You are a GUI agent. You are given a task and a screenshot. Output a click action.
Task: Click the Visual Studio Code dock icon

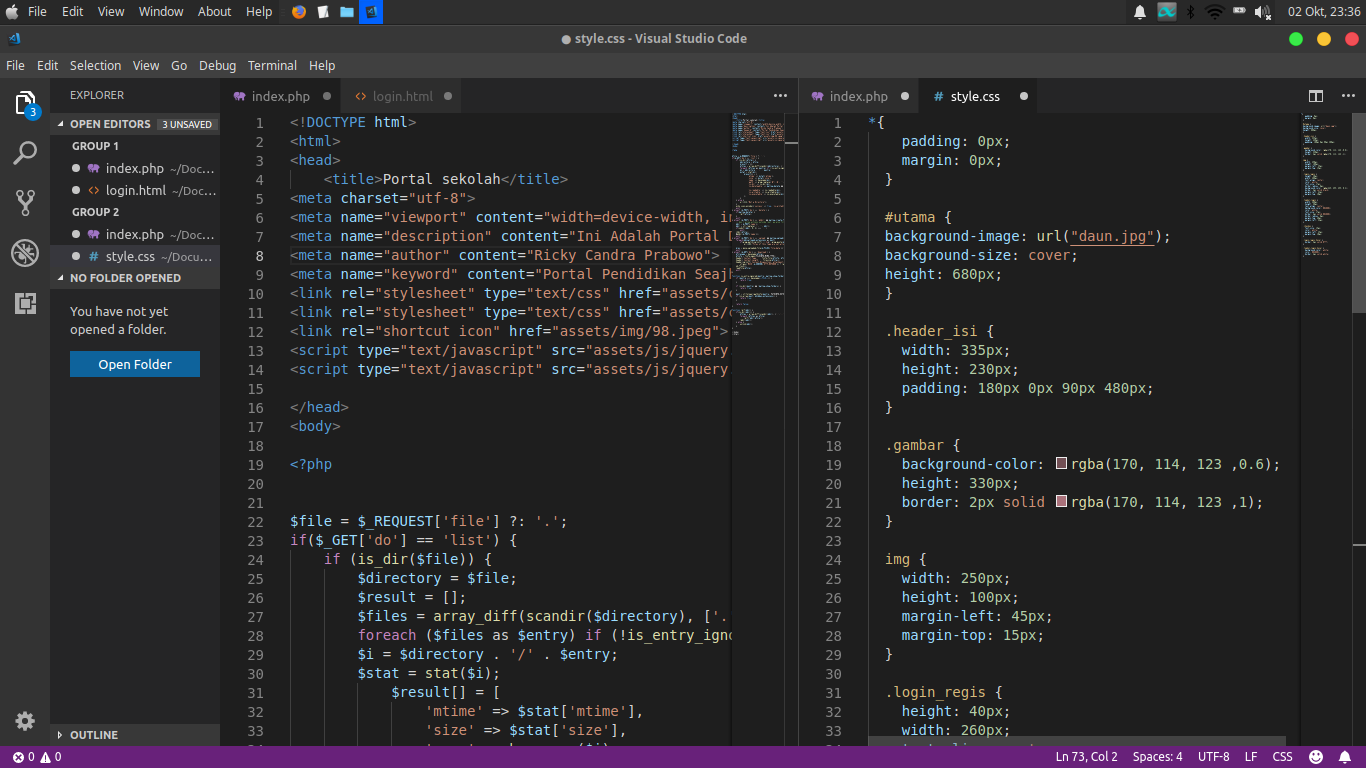[x=371, y=12]
